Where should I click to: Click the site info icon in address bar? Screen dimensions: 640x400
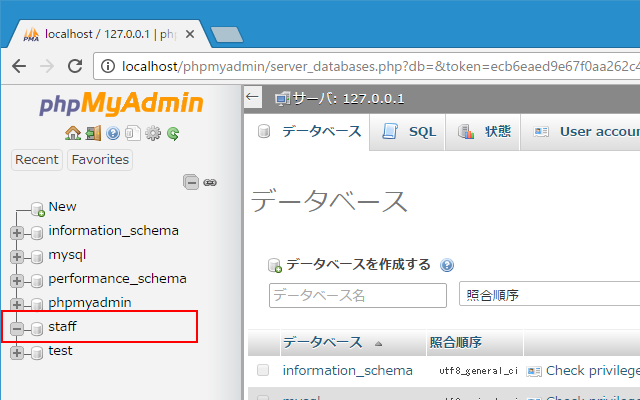coord(108,66)
